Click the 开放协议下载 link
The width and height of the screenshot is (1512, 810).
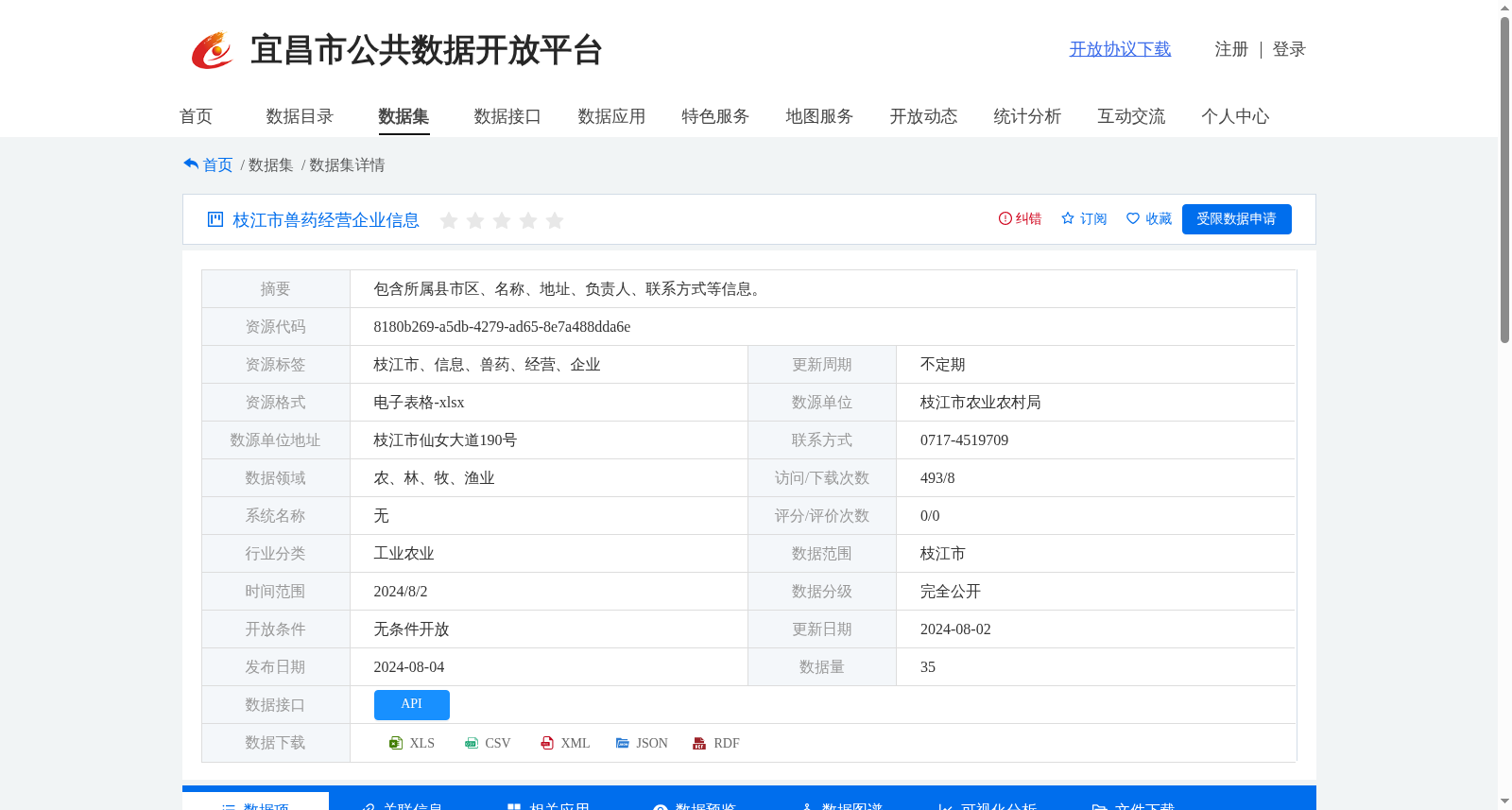point(1120,49)
